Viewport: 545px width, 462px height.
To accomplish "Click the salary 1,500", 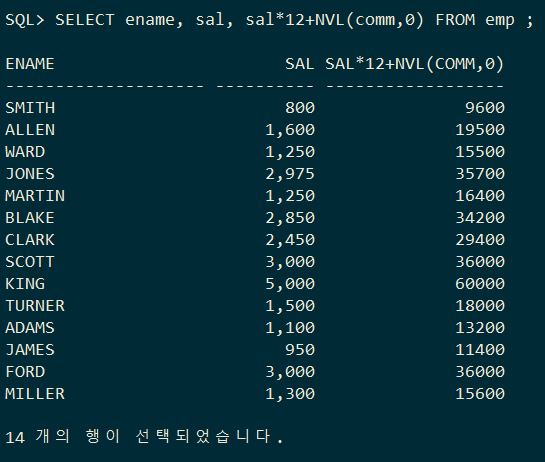I will tap(290, 306).
